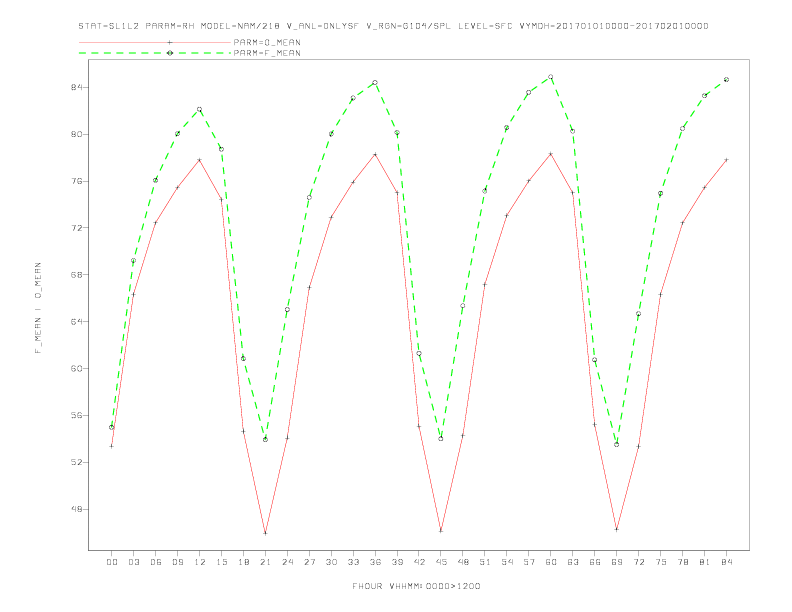
Task: Click y-axis tick label 68
Action: point(77,275)
